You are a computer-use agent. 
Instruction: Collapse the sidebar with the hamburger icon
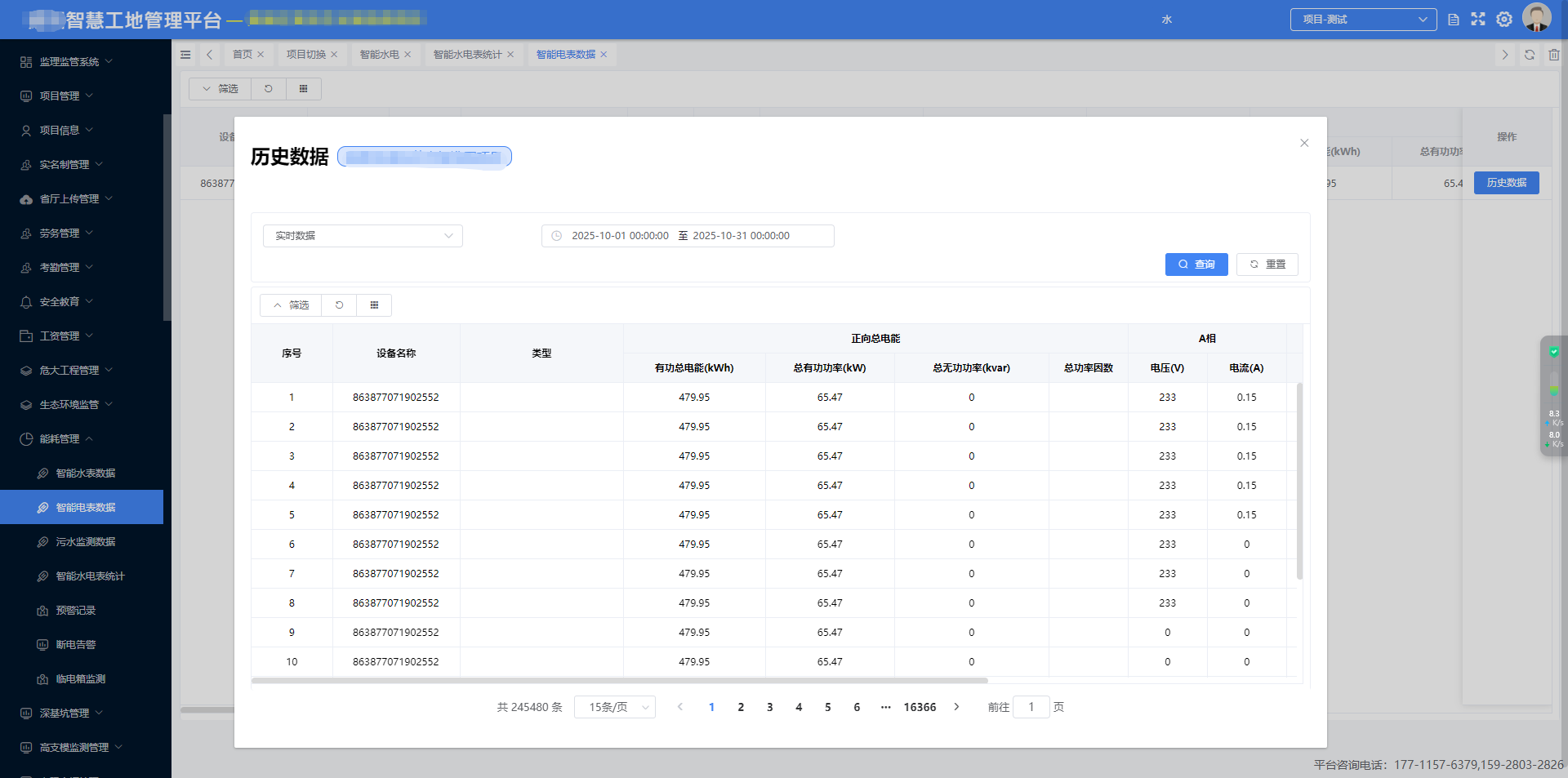click(x=185, y=55)
